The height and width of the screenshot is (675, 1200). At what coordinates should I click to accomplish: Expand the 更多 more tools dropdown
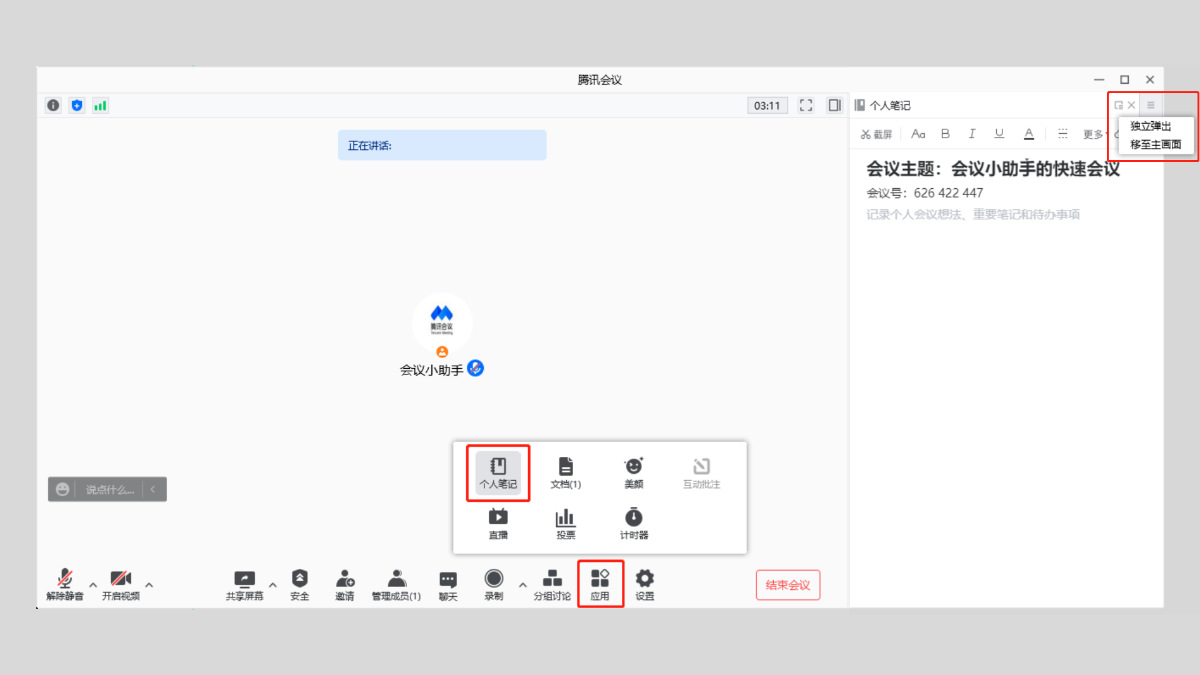(1094, 134)
